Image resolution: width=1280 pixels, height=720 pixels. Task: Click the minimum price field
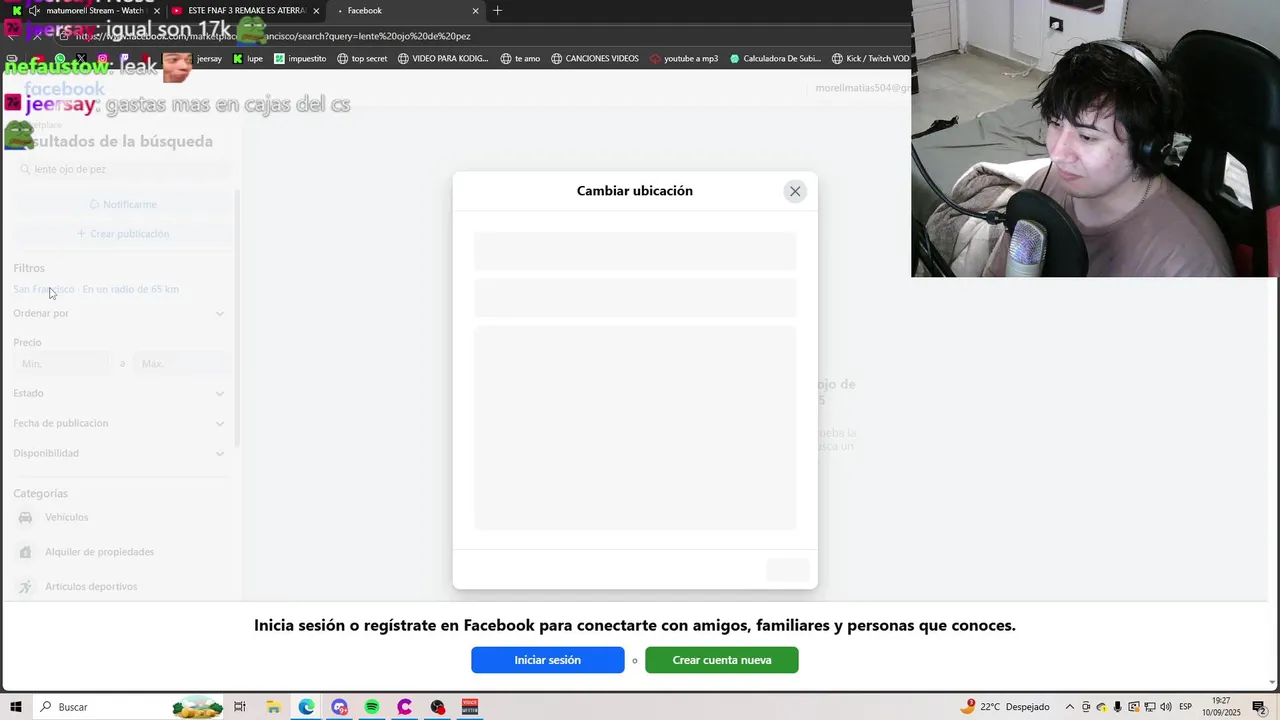pos(62,364)
